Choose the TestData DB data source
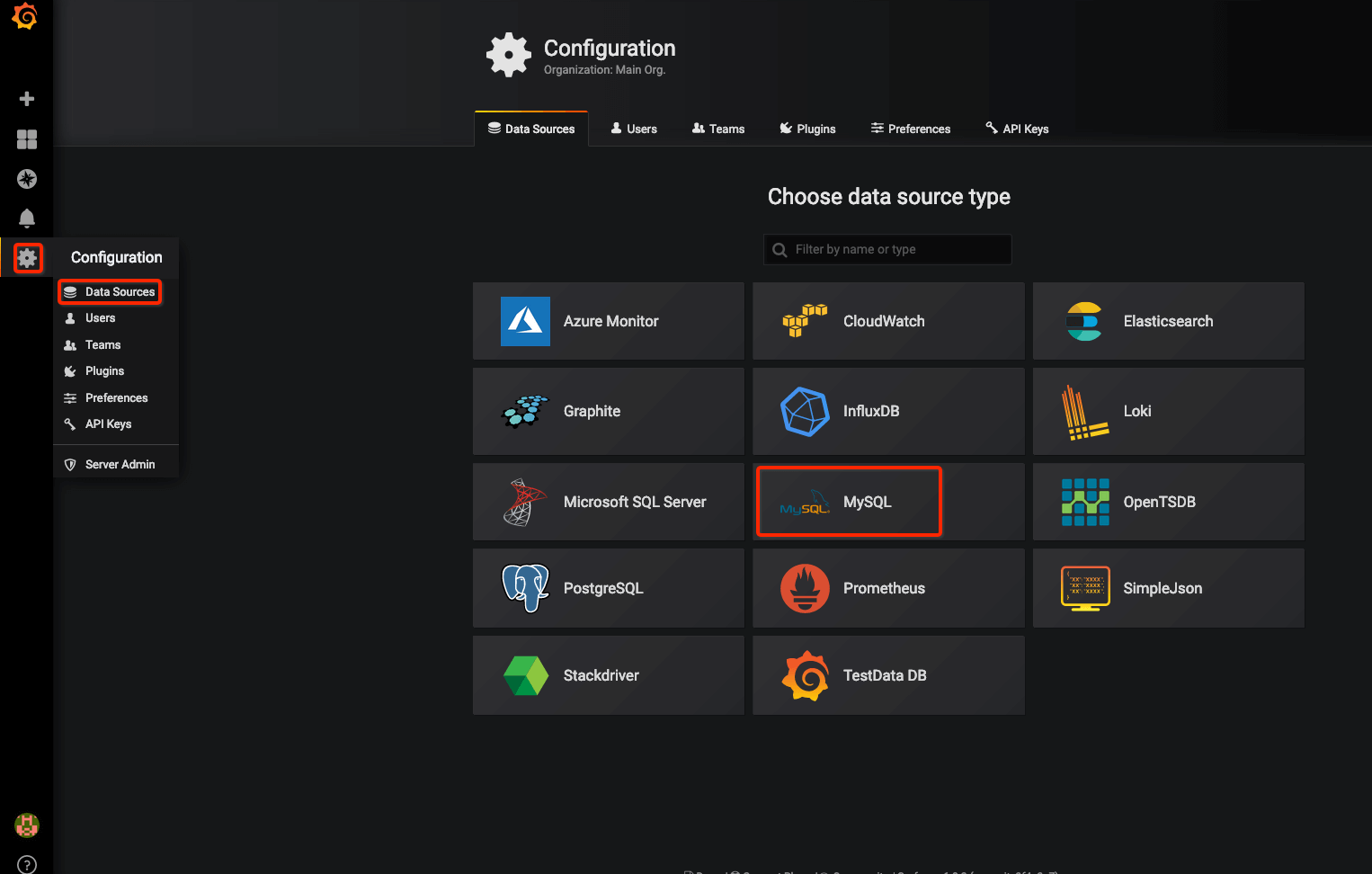This screenshot has width=1372, height=874. [x=887, y=675]
